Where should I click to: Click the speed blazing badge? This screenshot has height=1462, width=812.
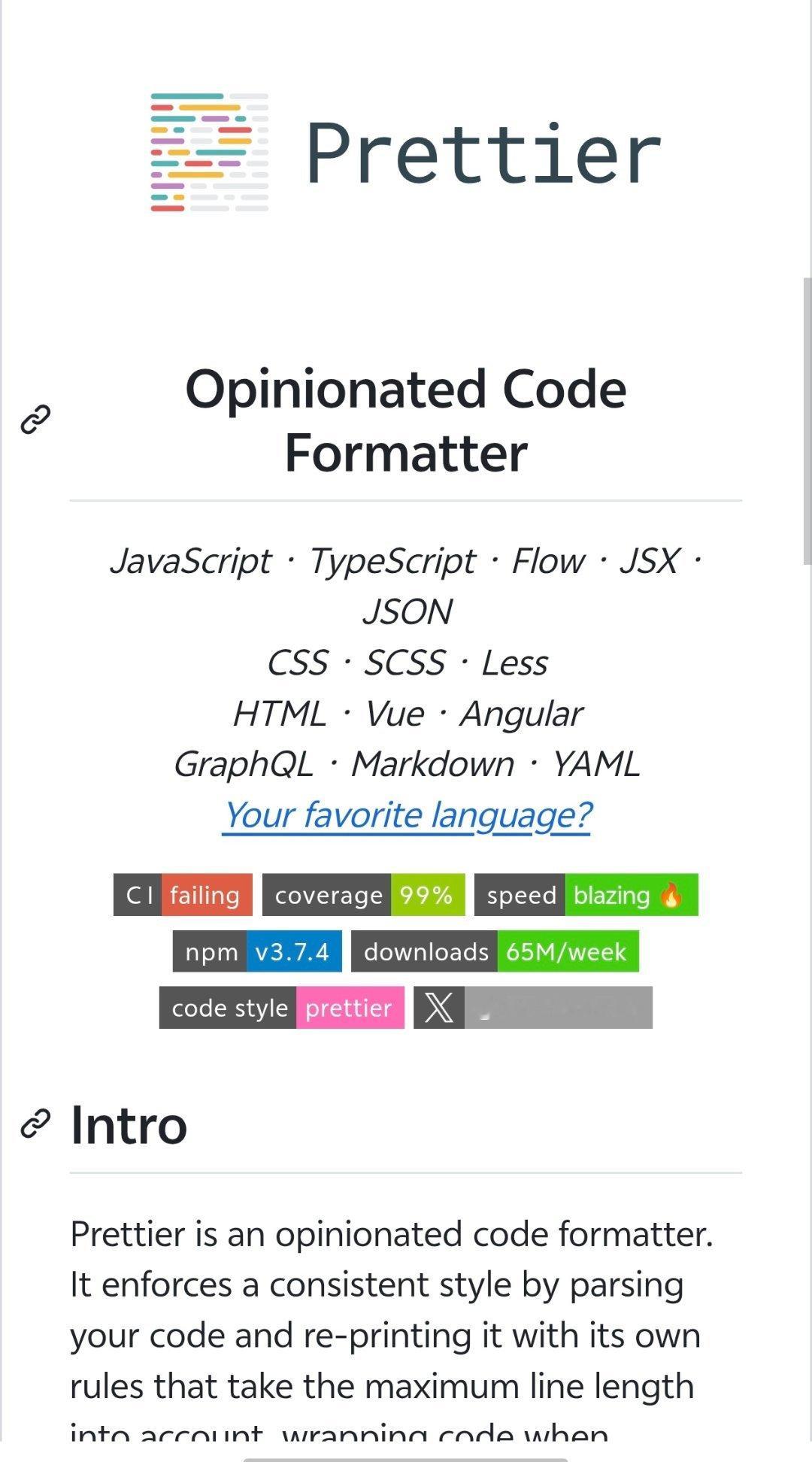click(x=586, y=895)
